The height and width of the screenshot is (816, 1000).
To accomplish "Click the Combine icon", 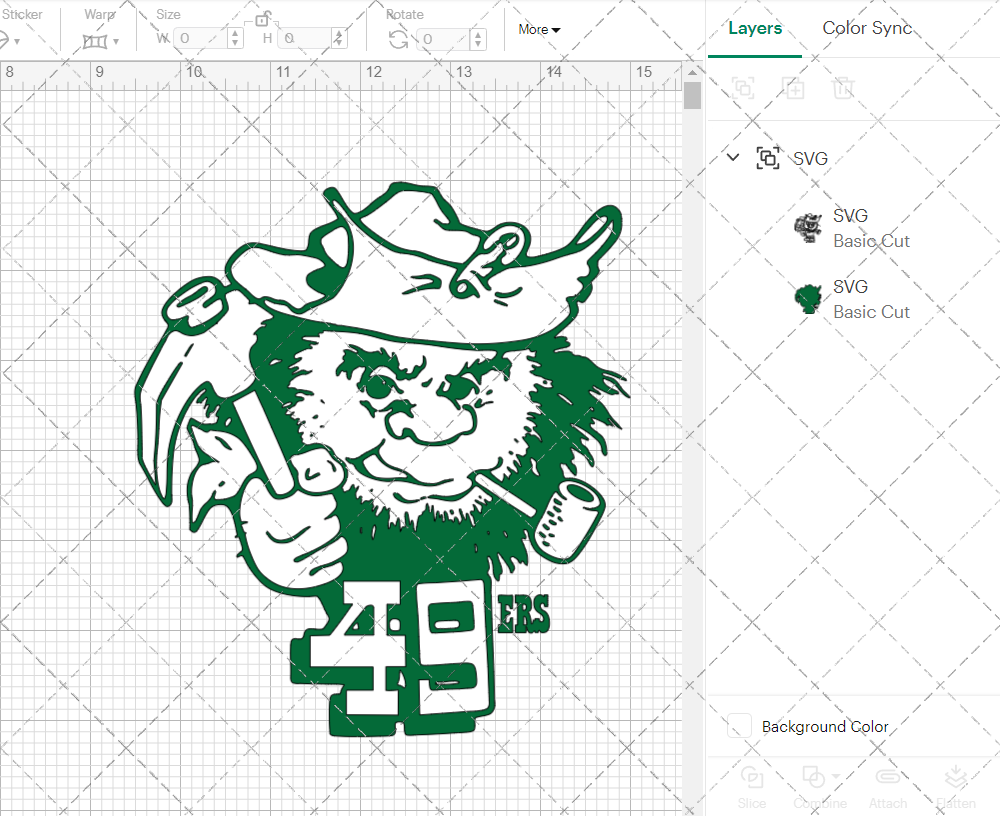I will point(814,777).
